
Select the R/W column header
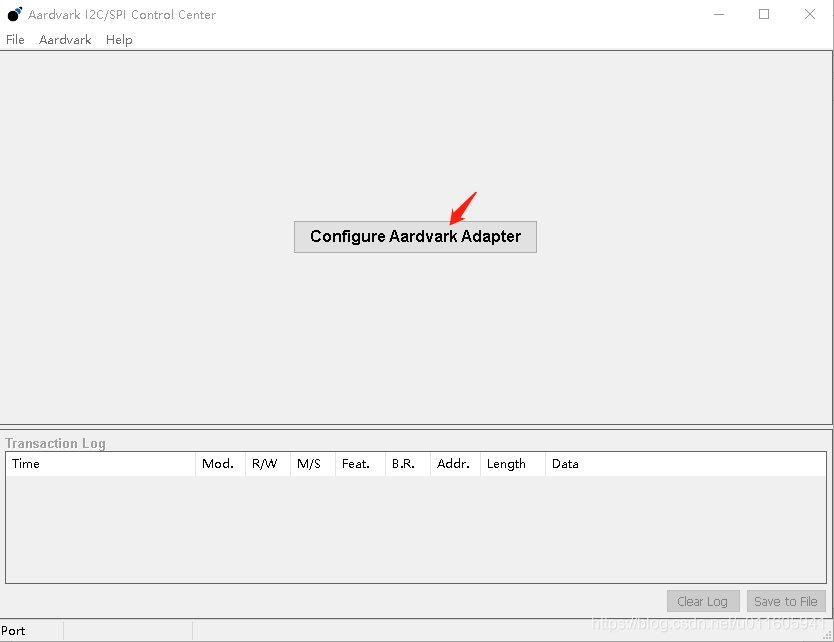268,464
